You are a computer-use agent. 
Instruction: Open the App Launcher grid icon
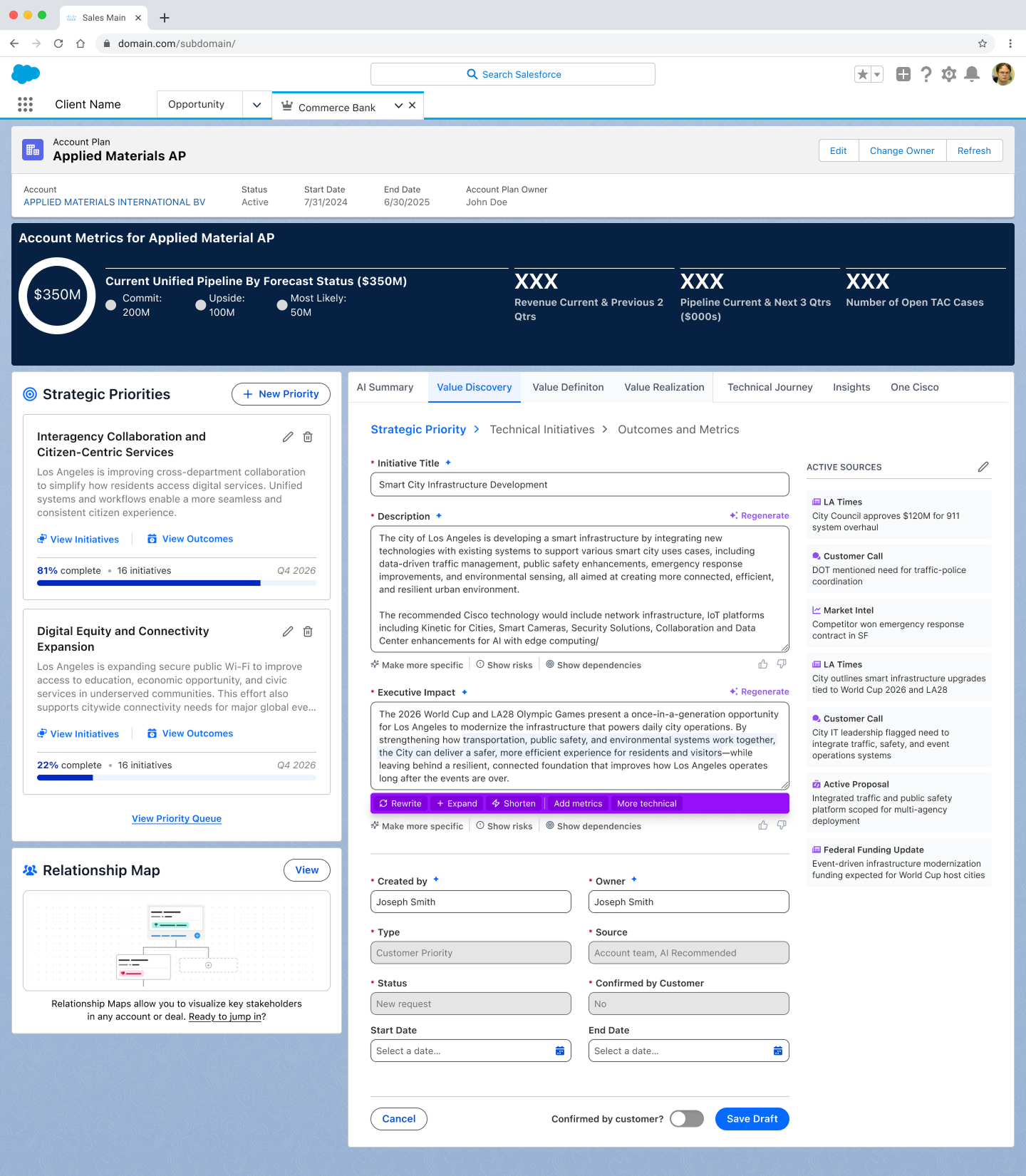[25, 105]
